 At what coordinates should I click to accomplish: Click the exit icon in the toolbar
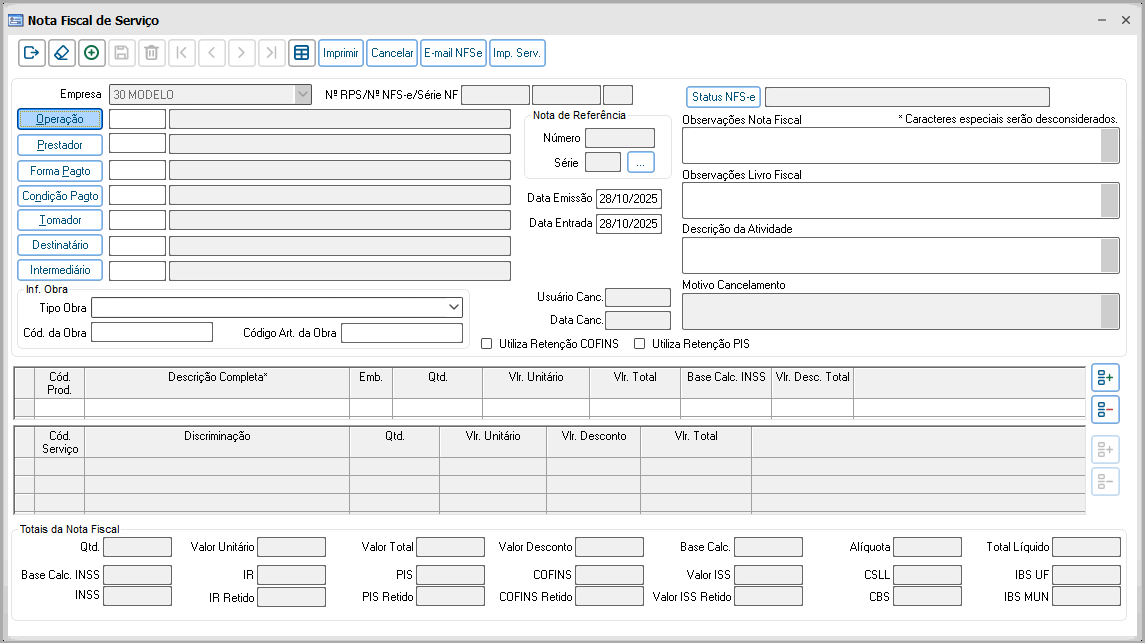[x=31, y=53]
